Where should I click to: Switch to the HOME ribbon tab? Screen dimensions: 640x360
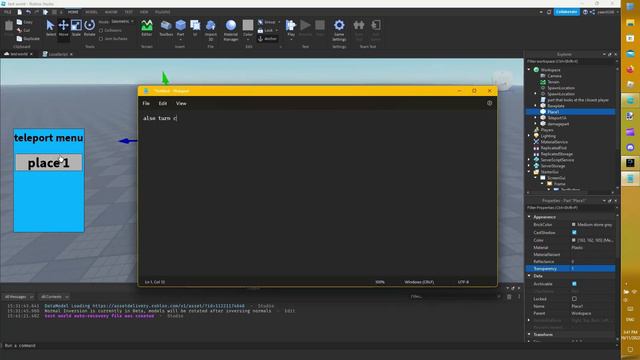click(73, 12)
